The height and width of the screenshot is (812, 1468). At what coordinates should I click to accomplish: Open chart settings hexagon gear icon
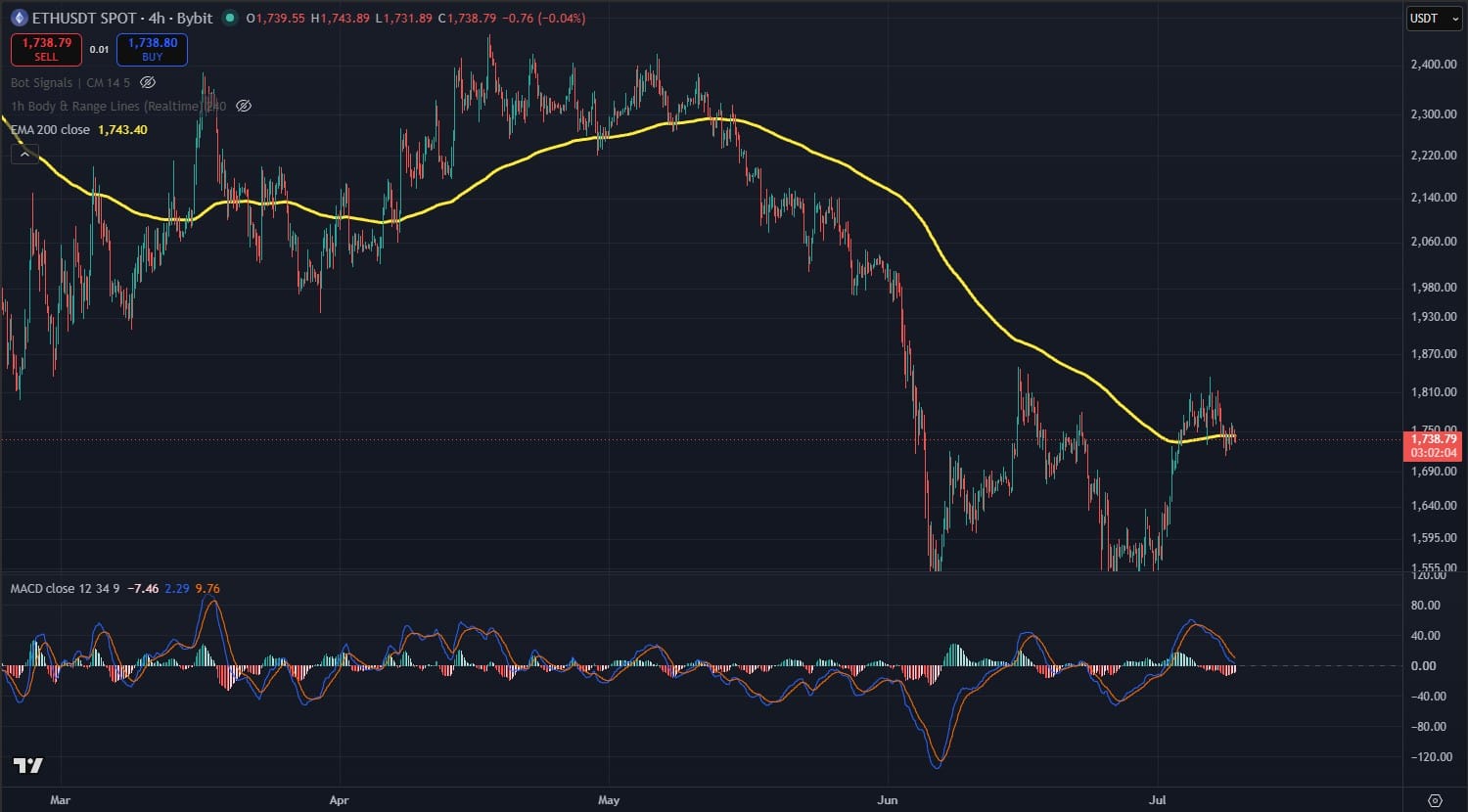1436,799
